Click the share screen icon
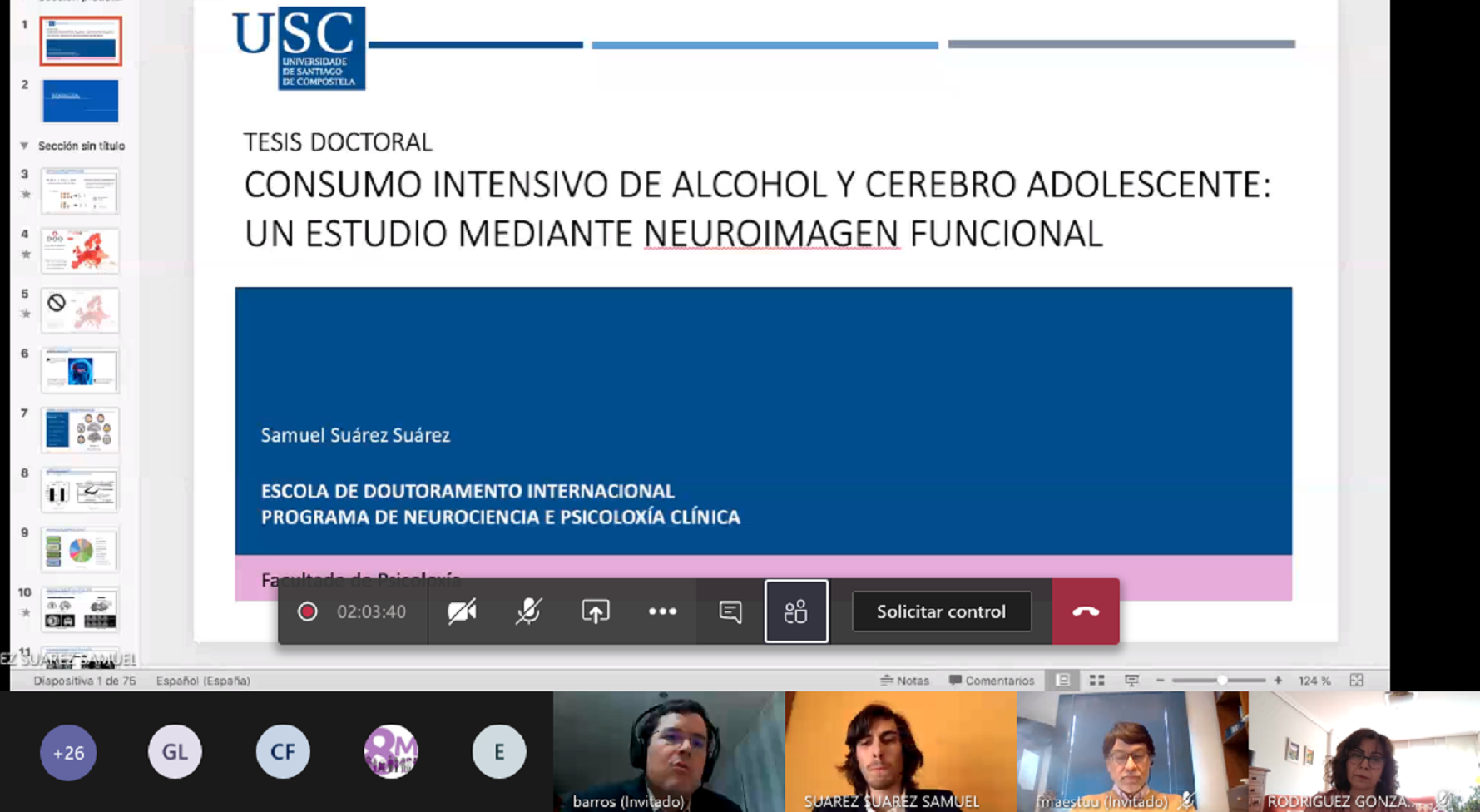1480x812 pixels. pyautogui.click(x=596, y=611)
